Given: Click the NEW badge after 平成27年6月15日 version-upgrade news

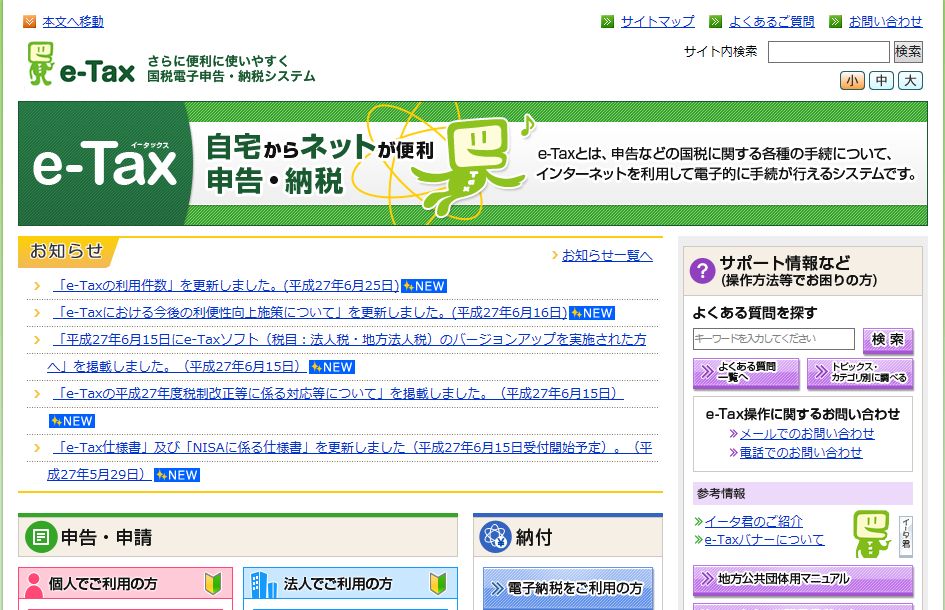Looking at the screenshot, I should [331, 367].
